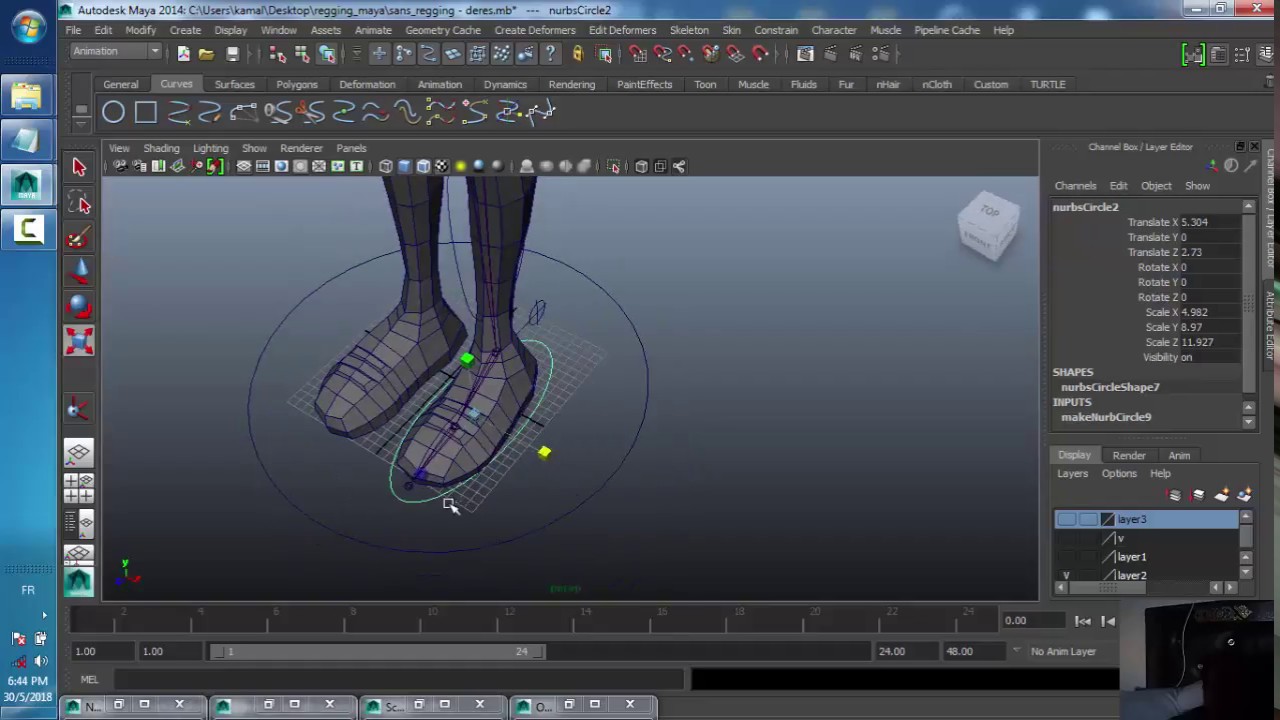Choose the single perspective view layout
Screen dimensions: 1280x720
pos(79,453)
